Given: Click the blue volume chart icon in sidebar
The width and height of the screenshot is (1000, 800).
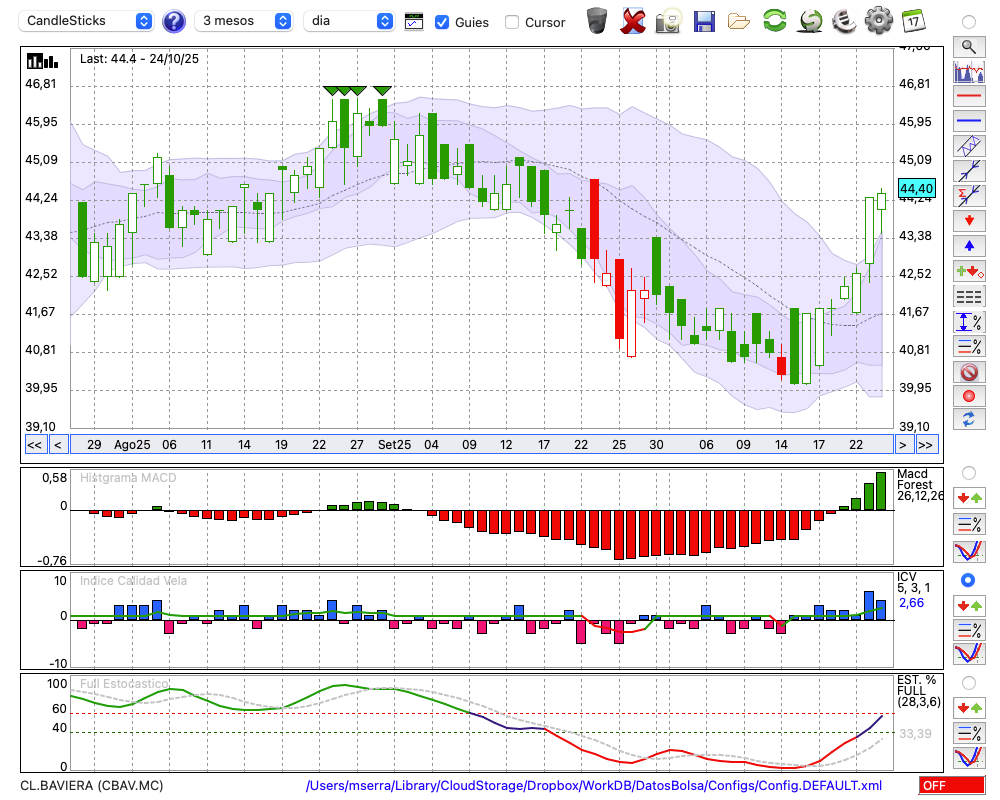Looking at the screenshot, I should 969,71.
